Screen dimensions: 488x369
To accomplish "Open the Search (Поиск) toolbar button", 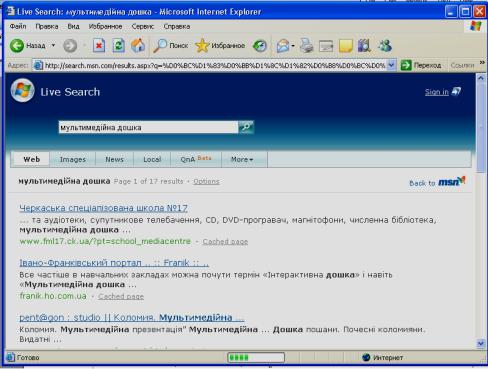I will [x=170, y=46].
